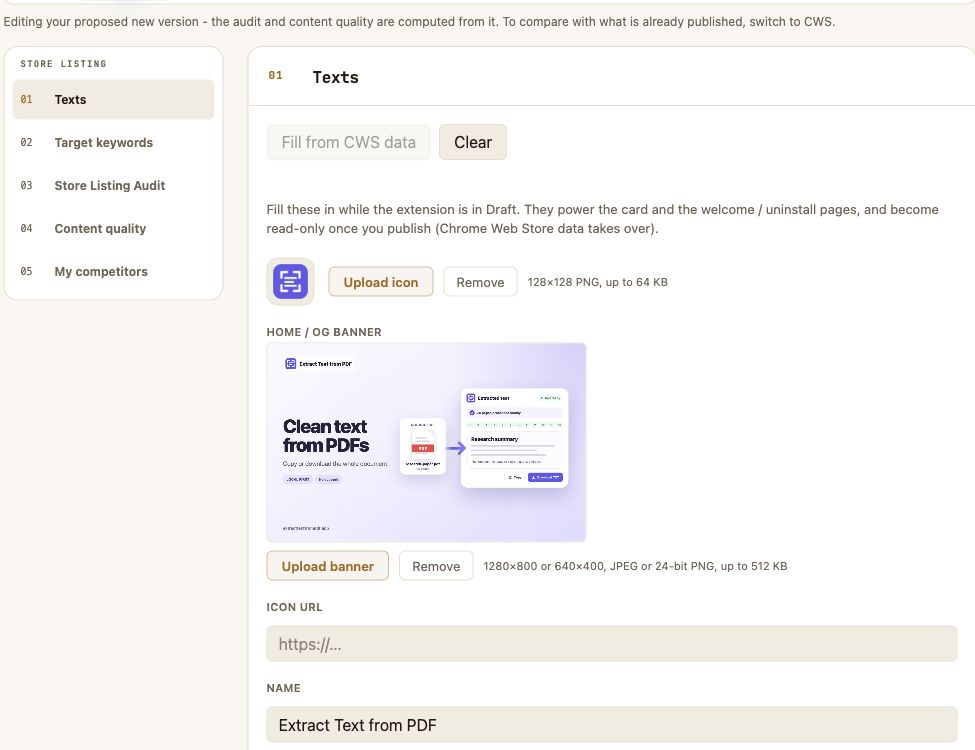975x750 pixels.
Task: Click the Texts section heading
Action: pyautogui.click(x=335, y=77)
